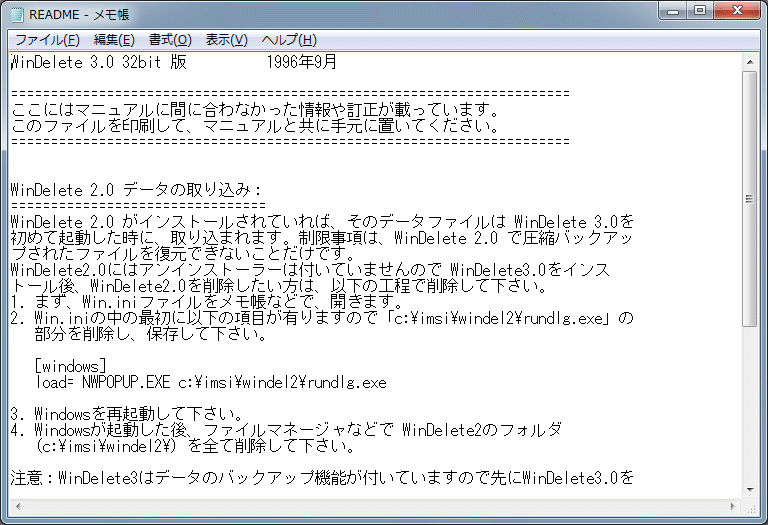The width and height of the screenshot is (768, 525).
Task: Close the README Notepad window
Action: click(x=737, y=10)
